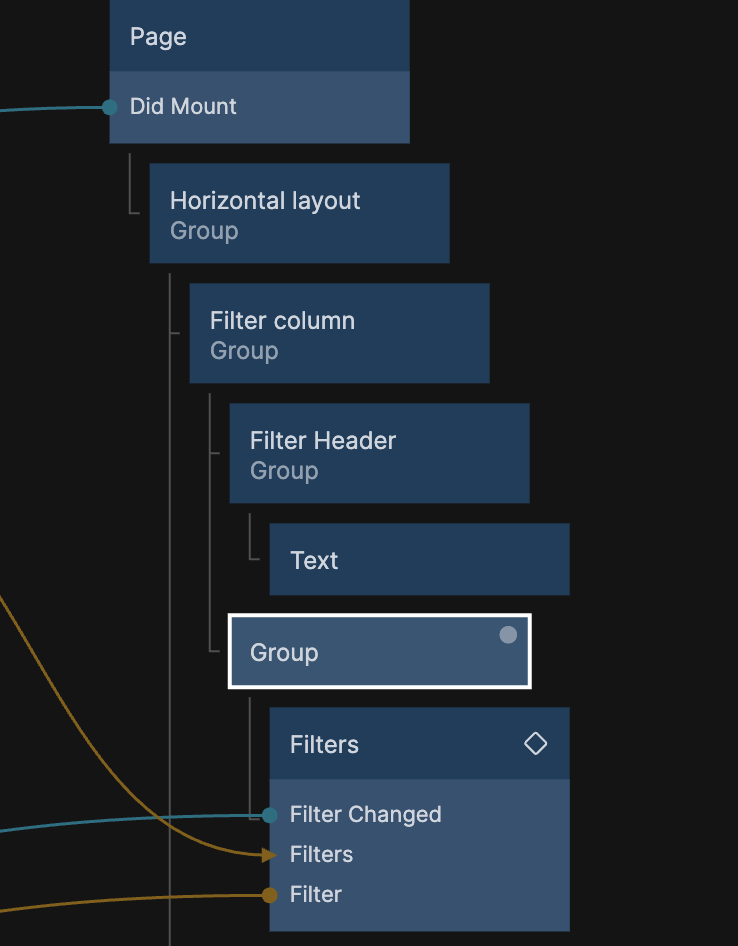Click the diamond icon on Filters node
738x946 pixels.
click(x=536, y=743)
